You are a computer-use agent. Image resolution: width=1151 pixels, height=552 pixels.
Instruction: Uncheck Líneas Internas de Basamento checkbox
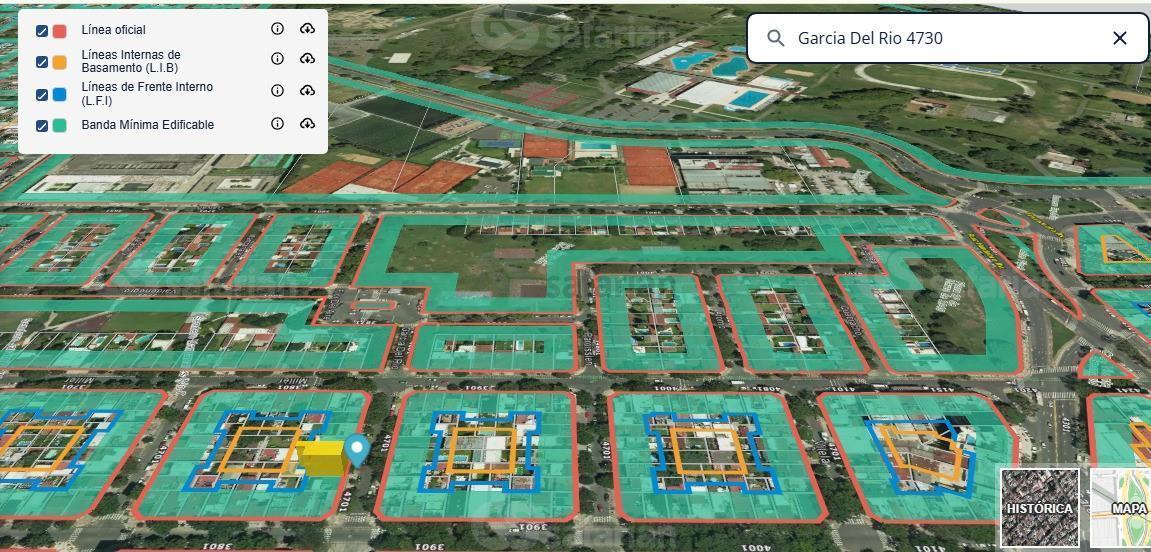tap(42, 62)
